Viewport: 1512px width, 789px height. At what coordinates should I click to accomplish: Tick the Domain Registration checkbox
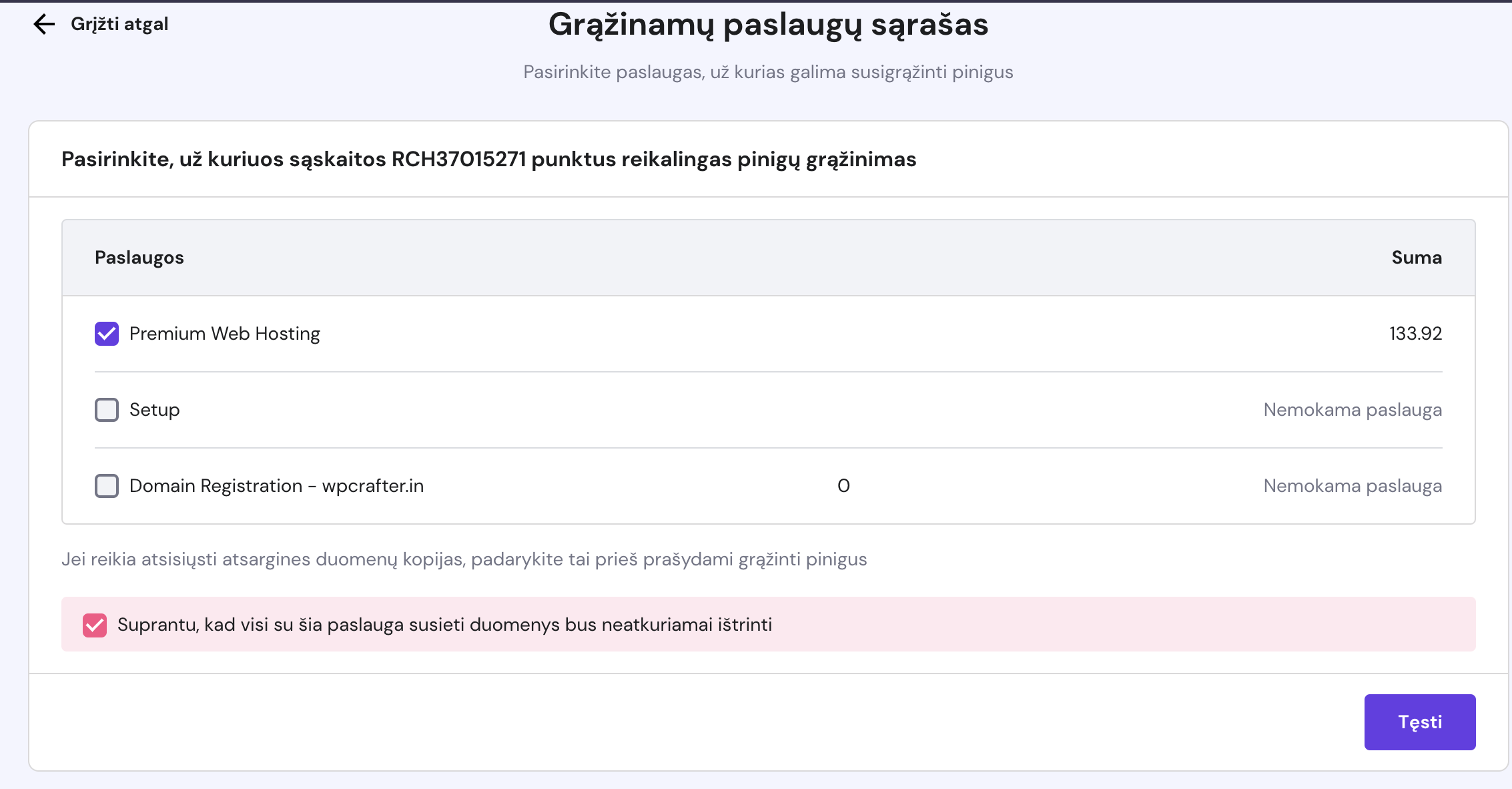pyautogui.click(x=107, y=486)
